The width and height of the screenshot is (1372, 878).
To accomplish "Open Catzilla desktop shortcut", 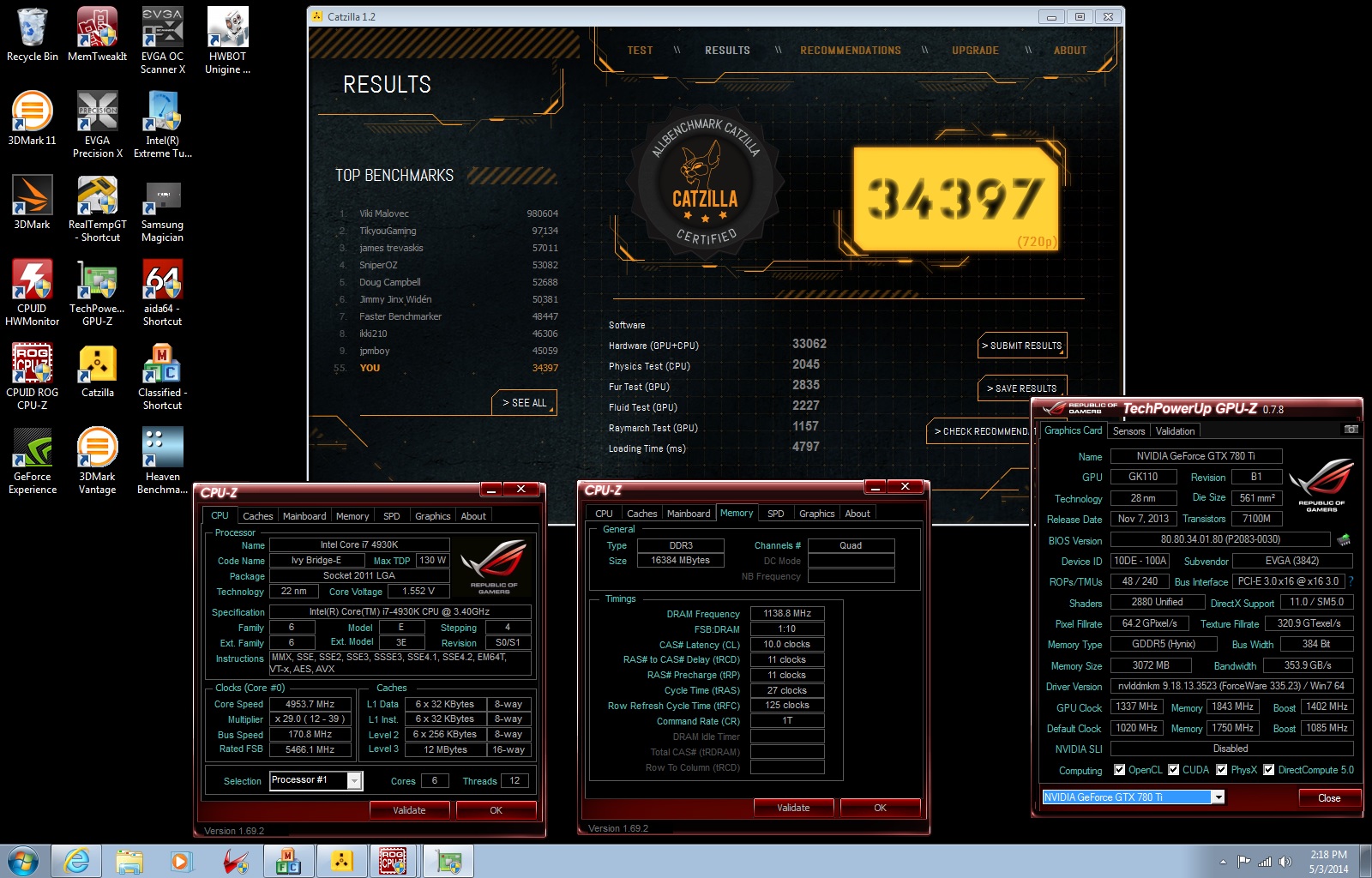I will click(x=97, y=370).
